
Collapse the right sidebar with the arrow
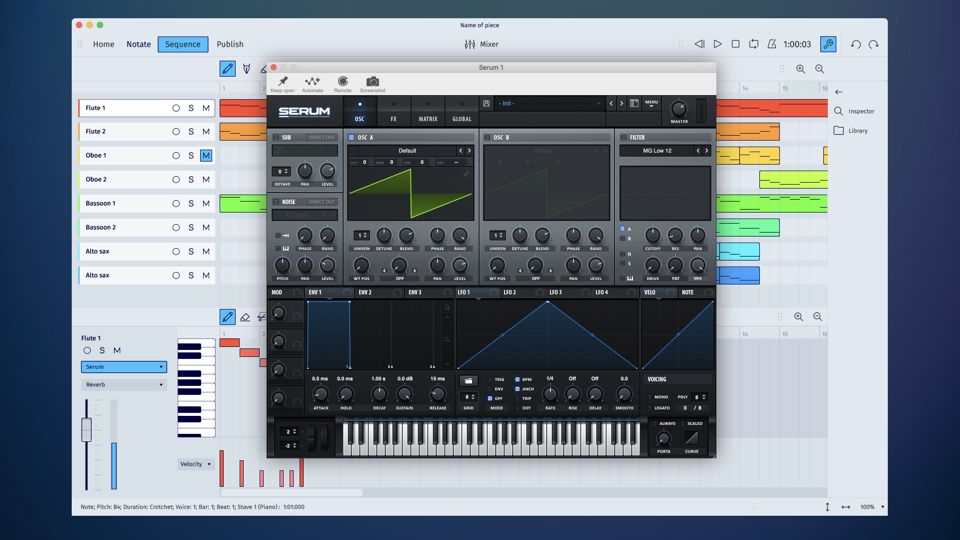[x=839, y=92]
